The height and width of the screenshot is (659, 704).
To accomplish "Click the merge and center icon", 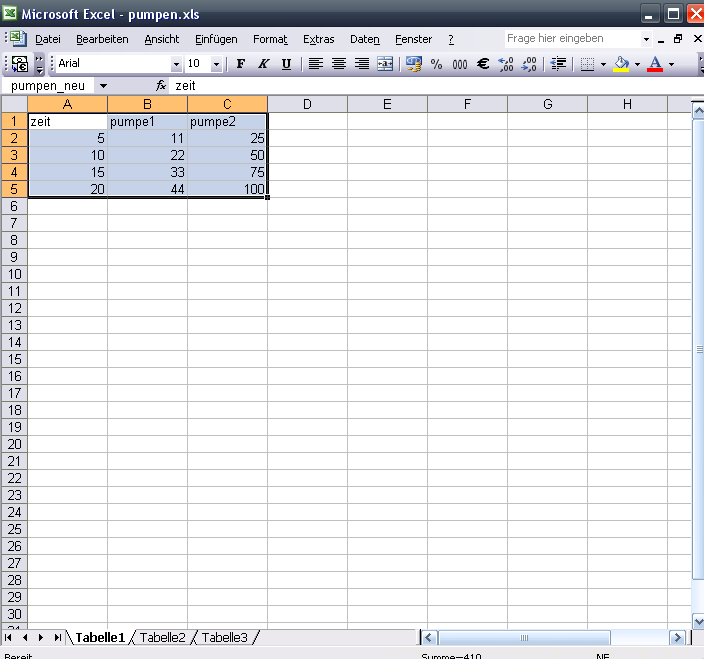I will click(385, 64).
